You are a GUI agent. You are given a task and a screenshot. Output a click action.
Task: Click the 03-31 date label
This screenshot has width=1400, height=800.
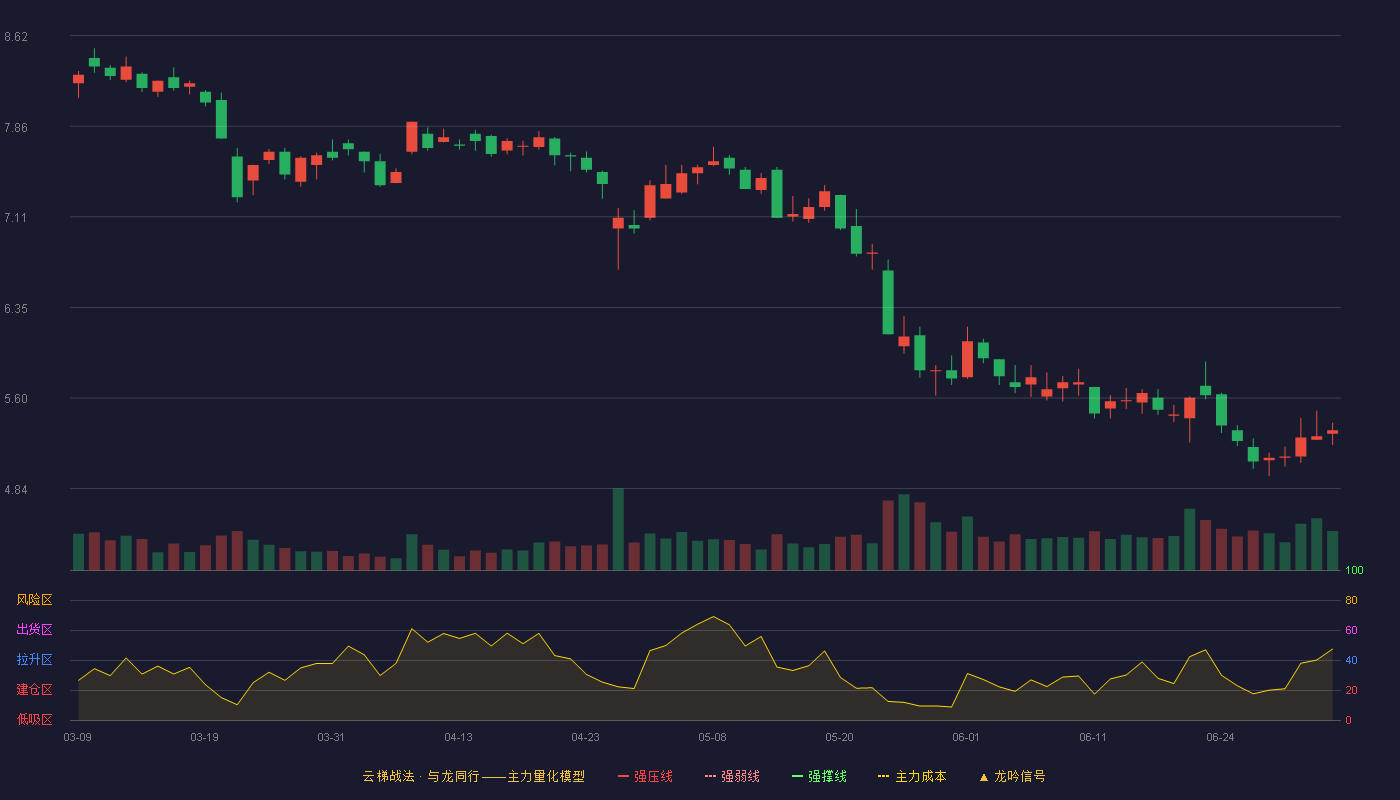pos(331,737)
